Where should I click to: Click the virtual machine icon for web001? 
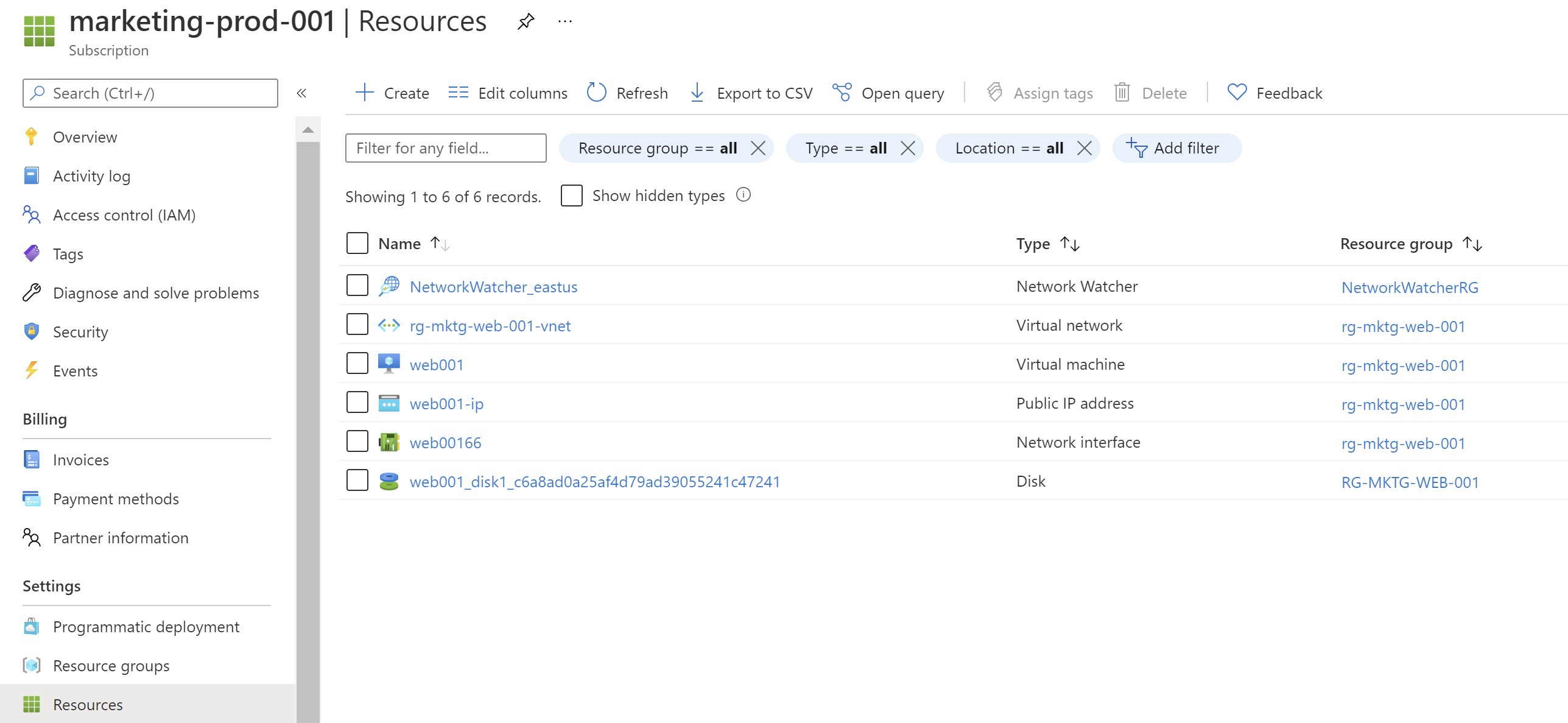(389, 364)
